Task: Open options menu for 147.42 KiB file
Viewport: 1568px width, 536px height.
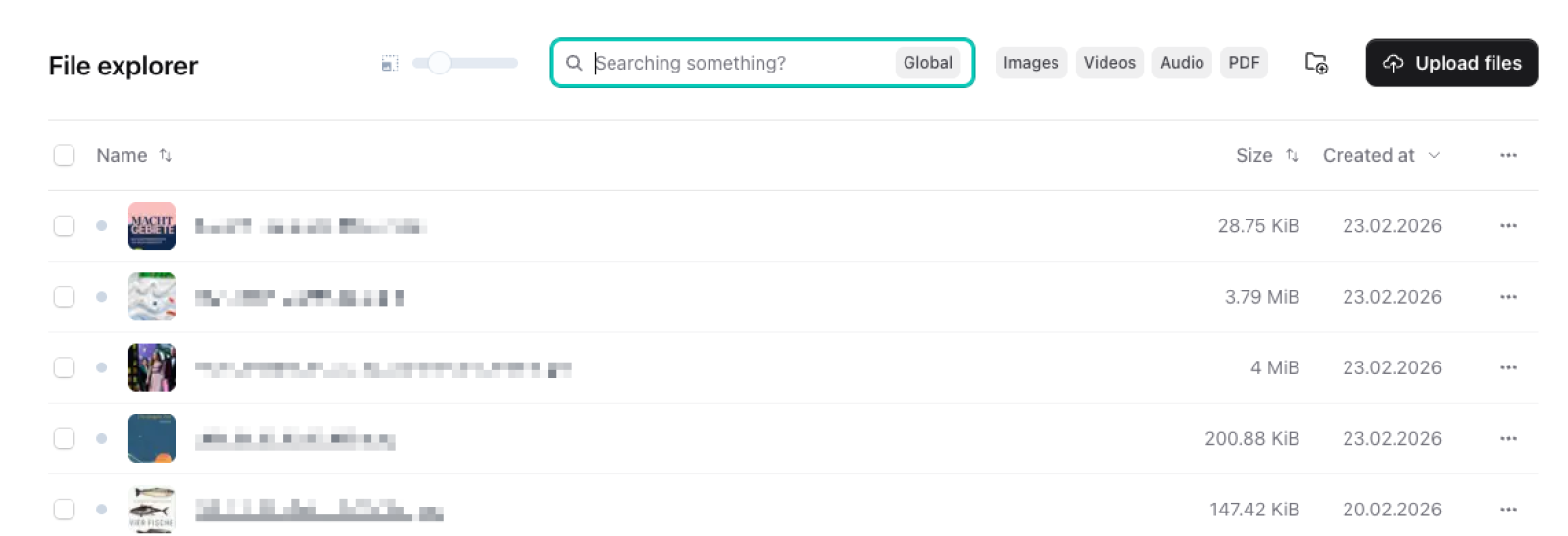Action: pyautogui.click(x=1508, y=510)
